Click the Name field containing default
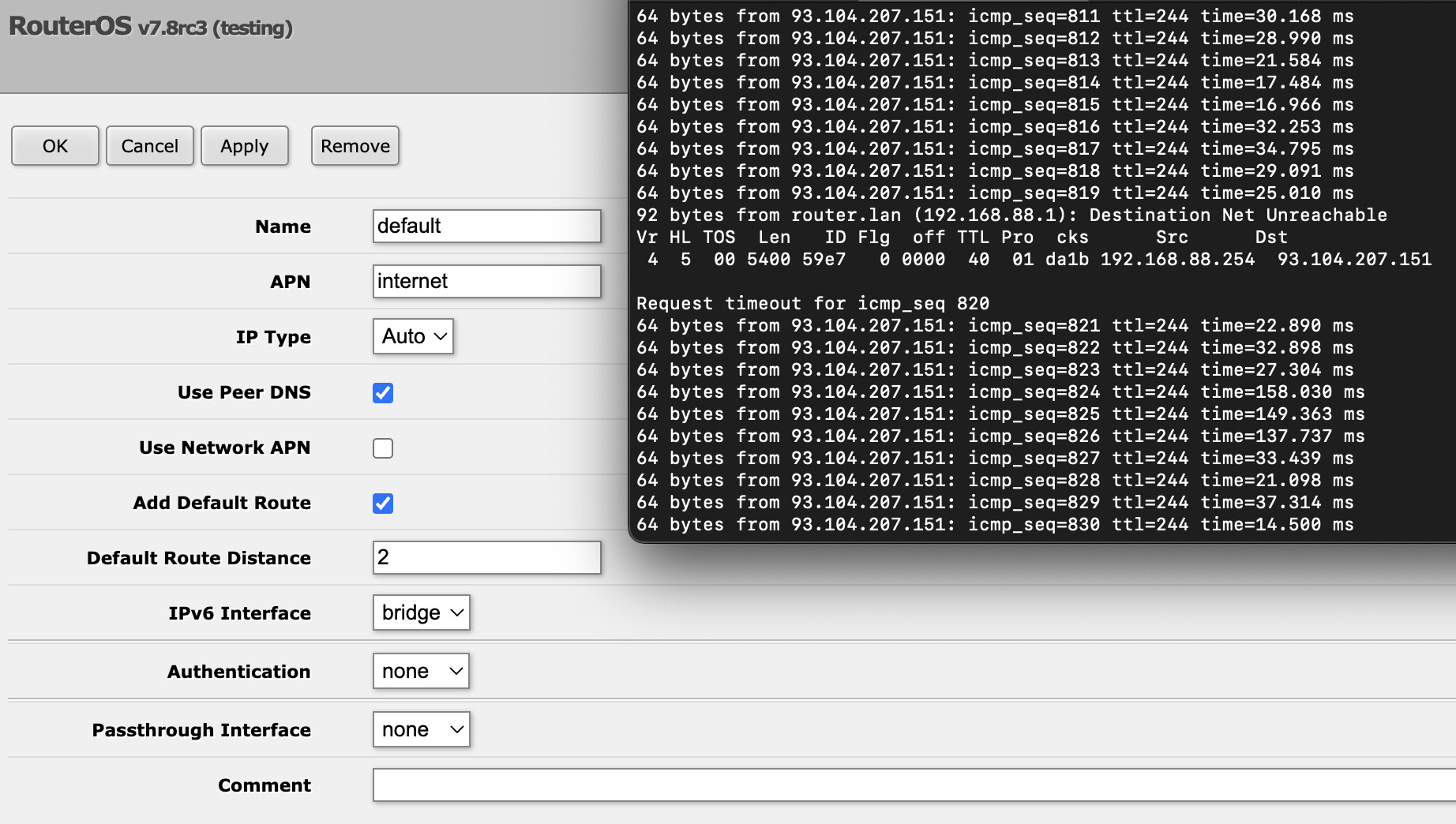 [x=486, y=227]
